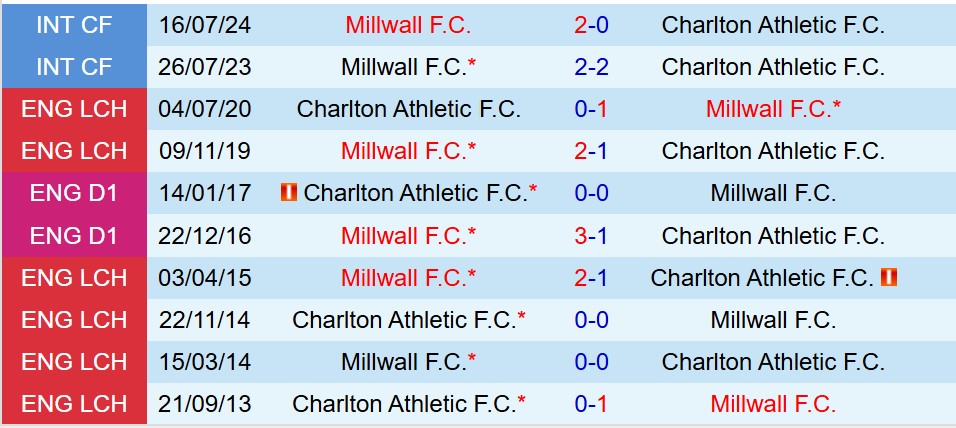Viewport: 956px width, 428px height.
Task: Click ENG D1 label for 14/01/17 match
Action: (74, 193)
